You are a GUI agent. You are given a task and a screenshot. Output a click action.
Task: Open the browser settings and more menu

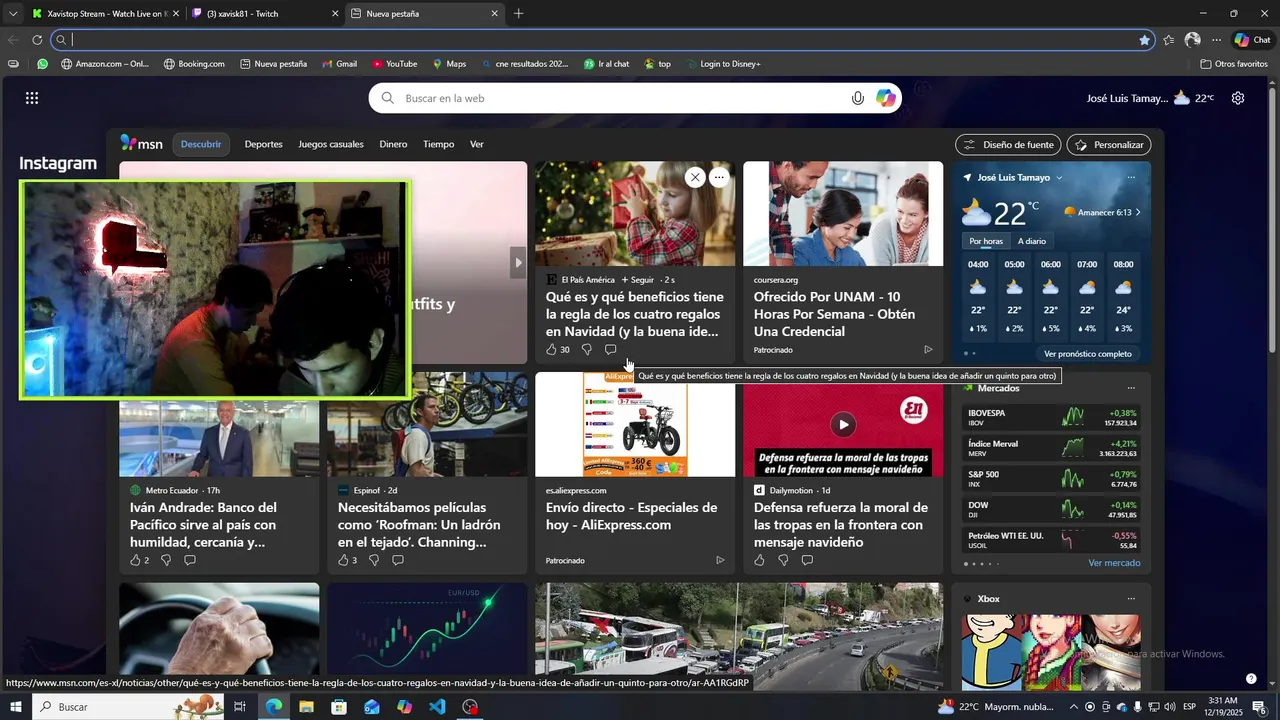(x=1216, y=40)
